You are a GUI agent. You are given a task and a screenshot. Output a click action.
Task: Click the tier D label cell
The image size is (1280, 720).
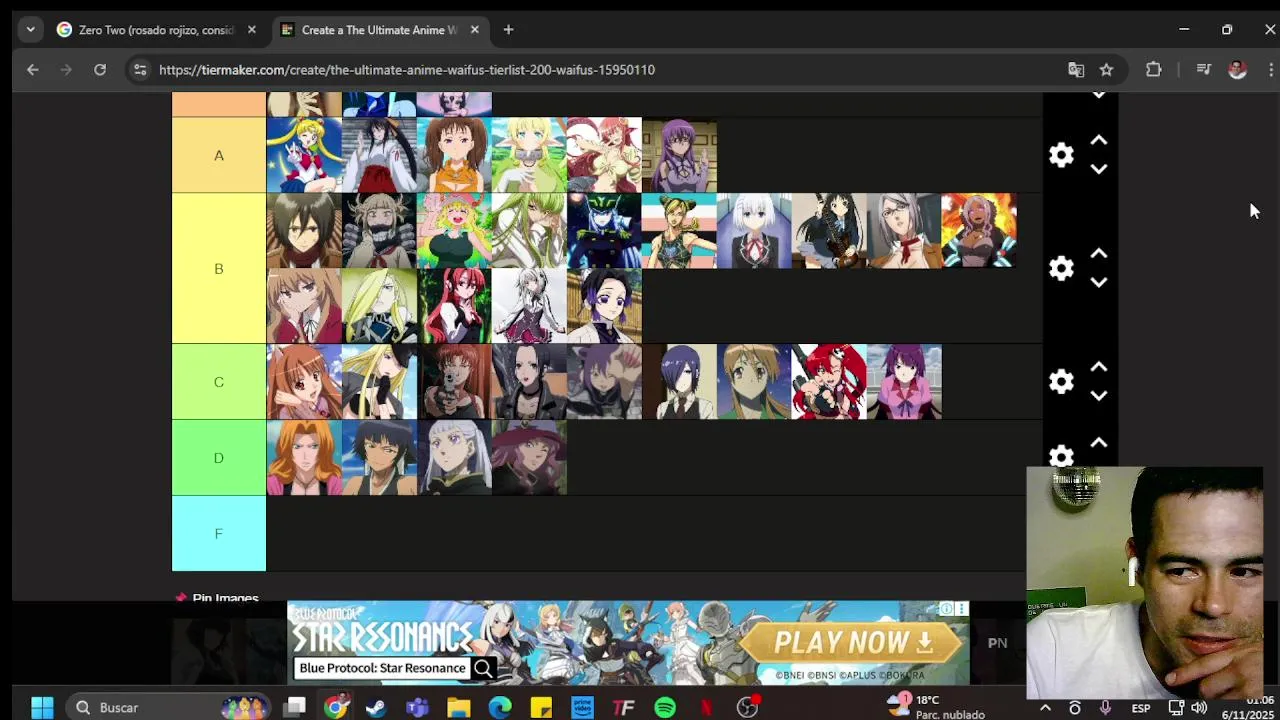[x=219, y=457]
